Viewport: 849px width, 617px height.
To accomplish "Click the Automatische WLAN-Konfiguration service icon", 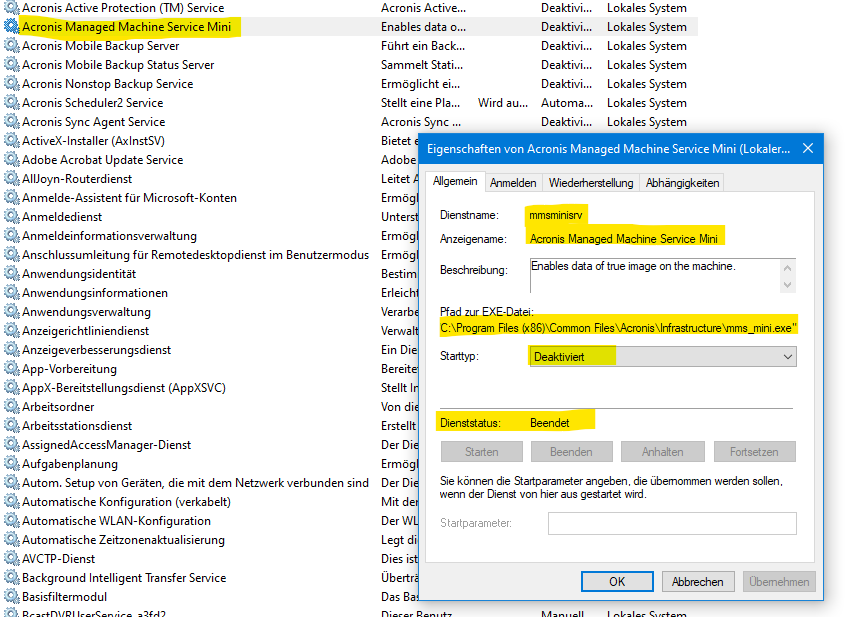I will (x=12, y=521).
